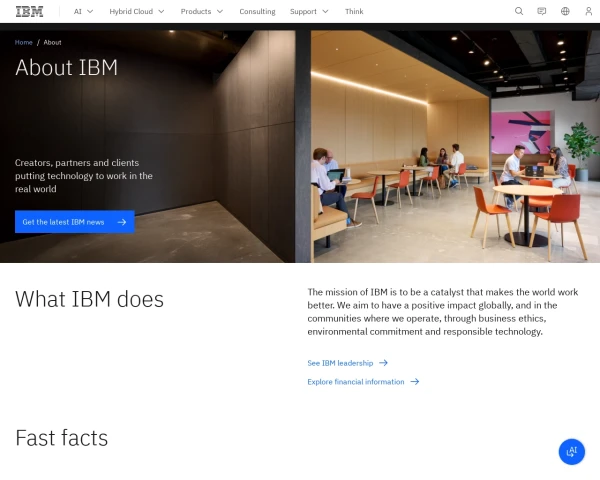Click the arrow on the IBM news button

[122, 222]
